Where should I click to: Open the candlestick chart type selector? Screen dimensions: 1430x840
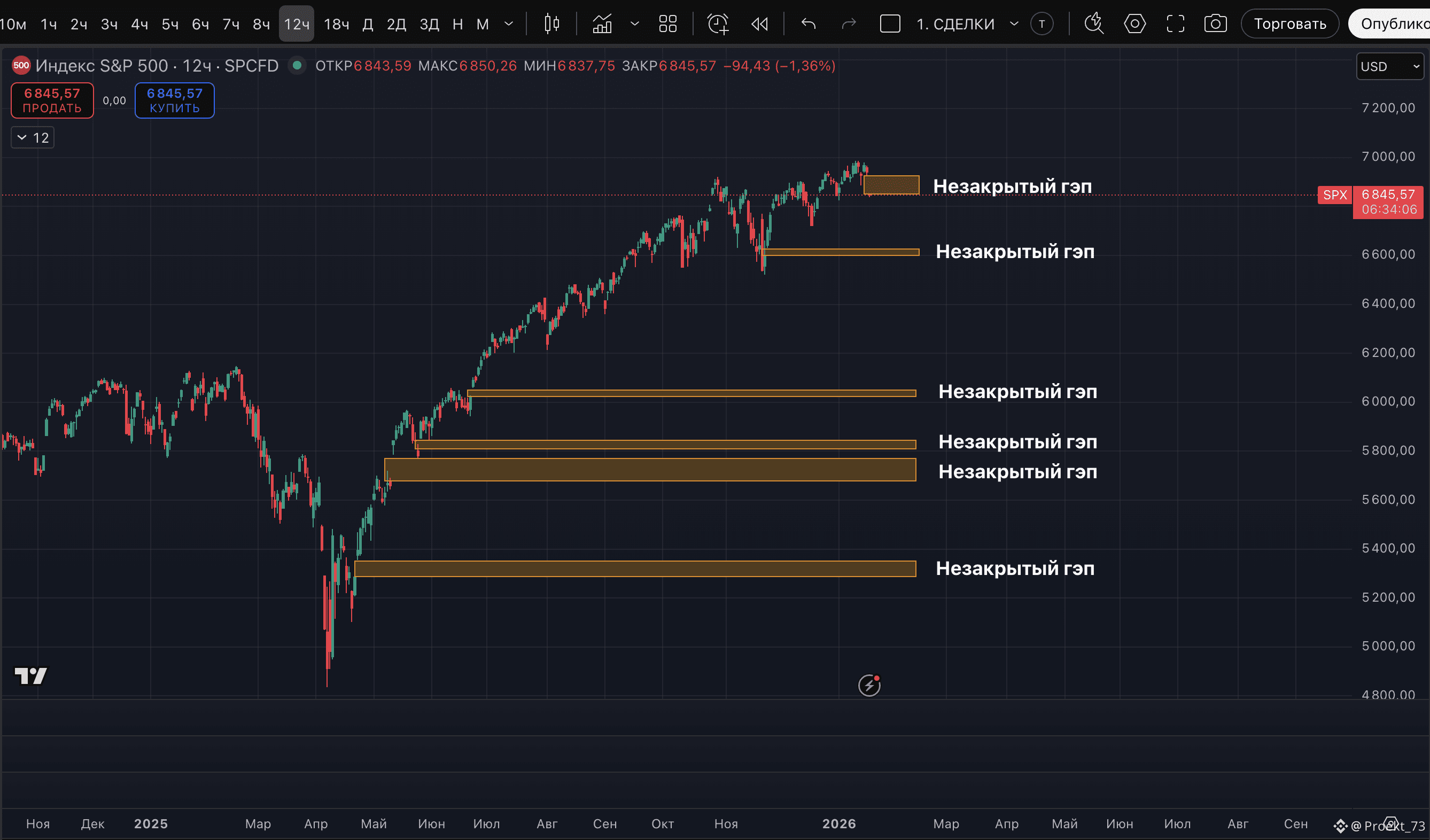(551, 24)
